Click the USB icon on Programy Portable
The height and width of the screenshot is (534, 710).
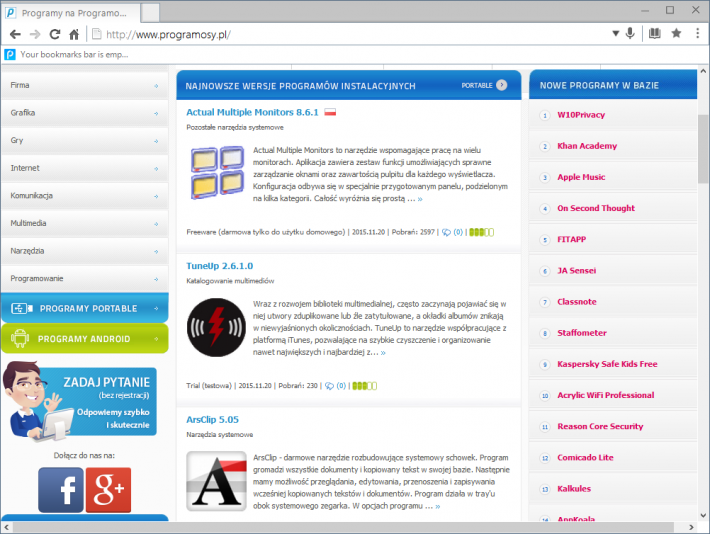(x=22, y=308)
